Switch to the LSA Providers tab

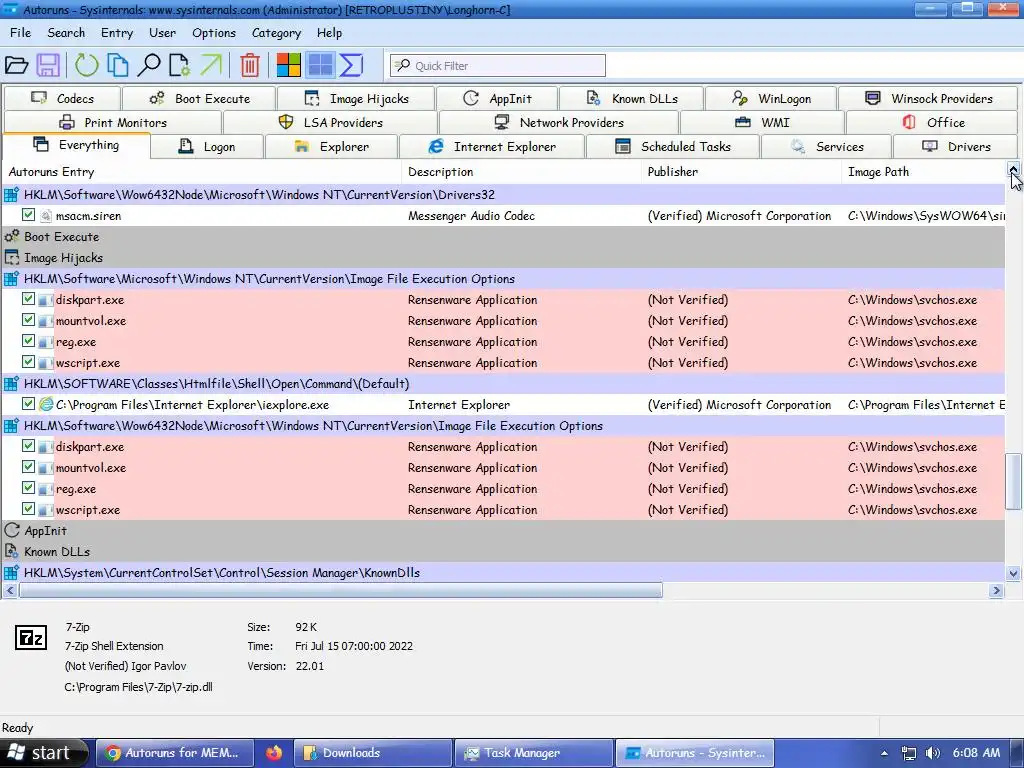[x=330, y=123]
